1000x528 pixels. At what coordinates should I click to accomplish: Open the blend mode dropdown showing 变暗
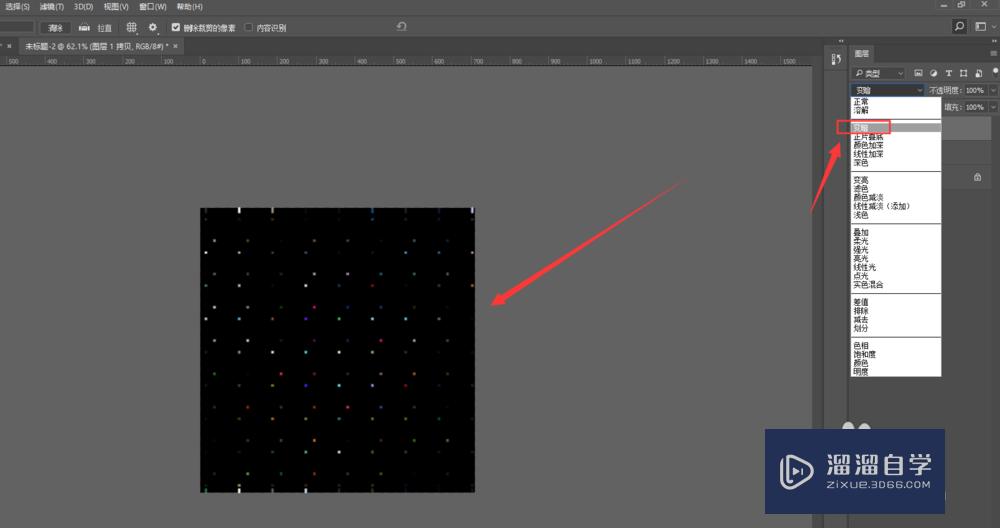[x=887, y=91]
